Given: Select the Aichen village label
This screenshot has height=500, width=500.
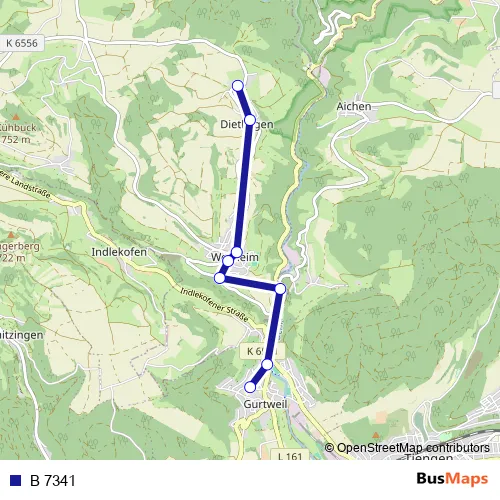Looking at the screenshot, I should [x=354, y=106].
